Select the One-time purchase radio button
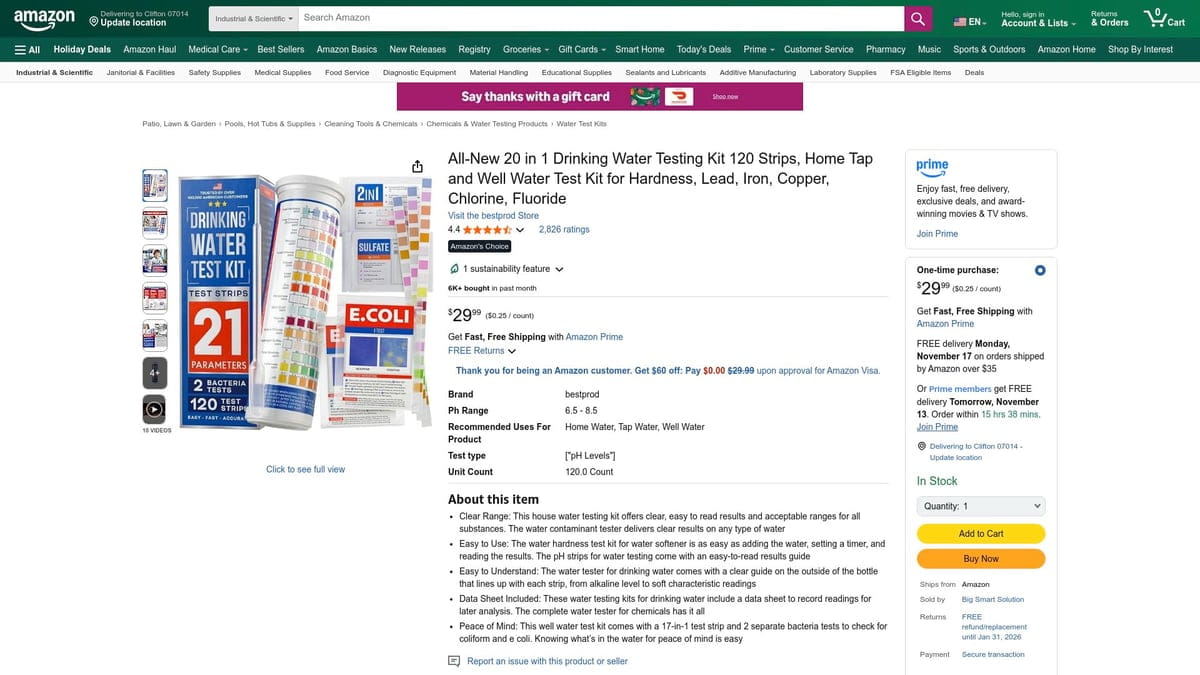1200x675 pixels. (1040, 270)
